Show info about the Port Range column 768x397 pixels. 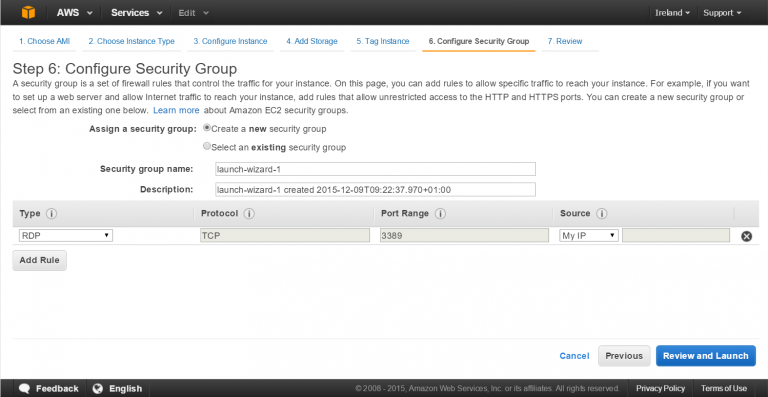(440, 214)
